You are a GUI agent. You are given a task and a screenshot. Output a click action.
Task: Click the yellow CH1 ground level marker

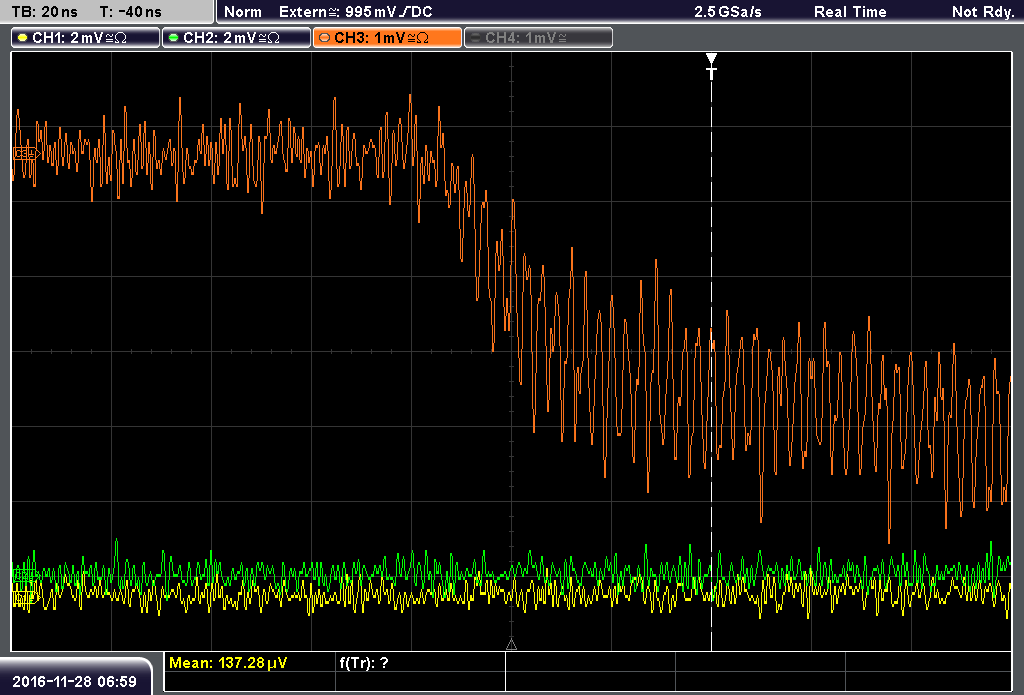coord(25,596)
